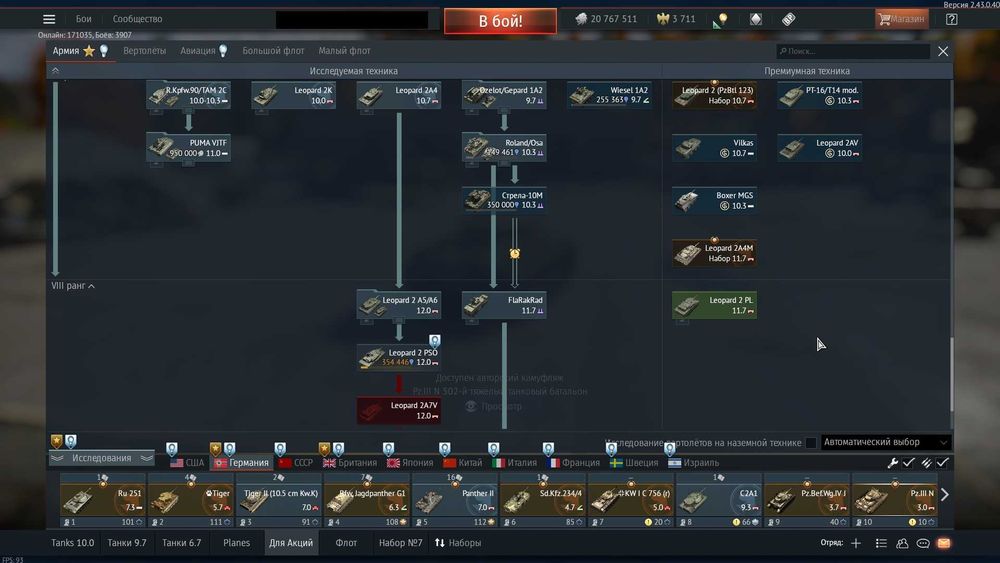Screen dimensions: 1000x563
Task: Click the clock icon below Стрела-10М
Action: [515, 254]
